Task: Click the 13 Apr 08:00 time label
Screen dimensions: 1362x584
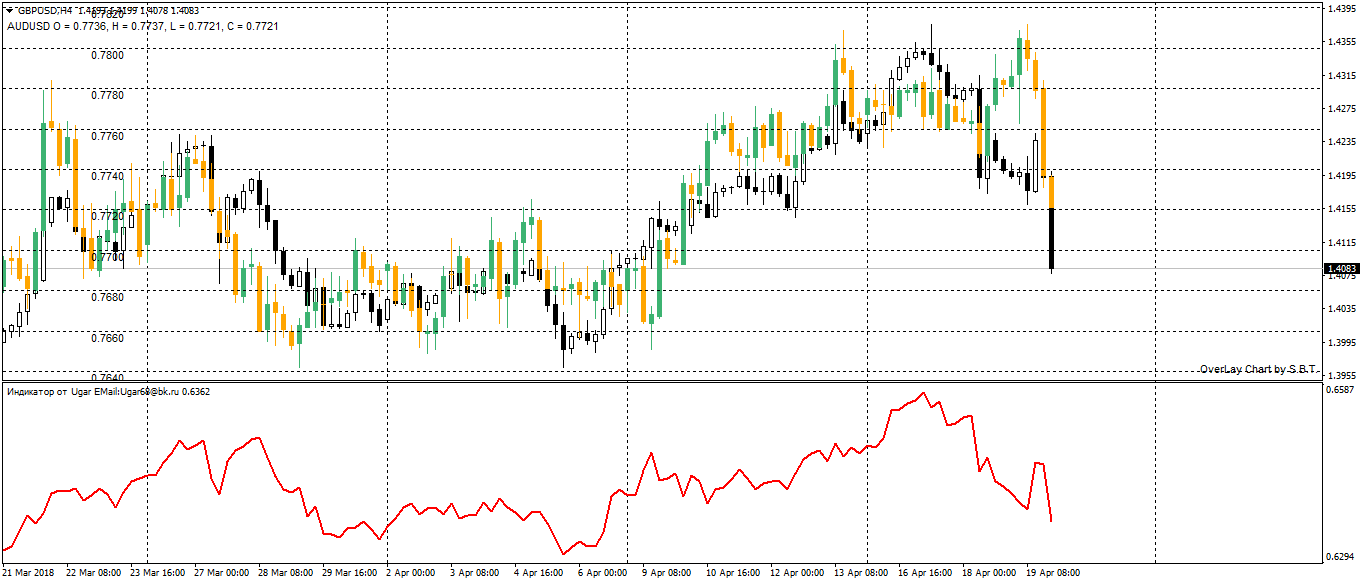Action: (x=862, y=573)
